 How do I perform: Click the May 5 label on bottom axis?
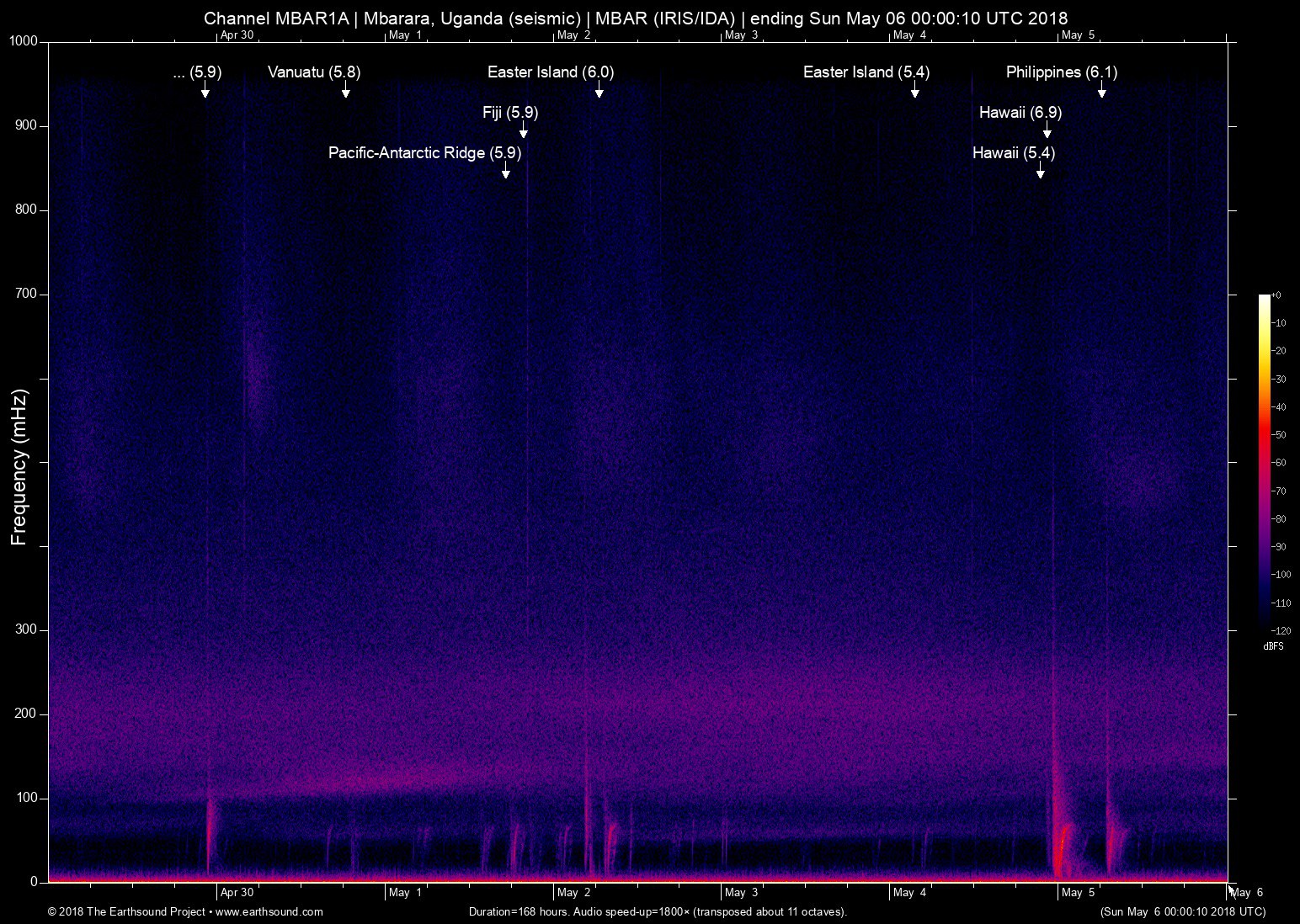1078,893
